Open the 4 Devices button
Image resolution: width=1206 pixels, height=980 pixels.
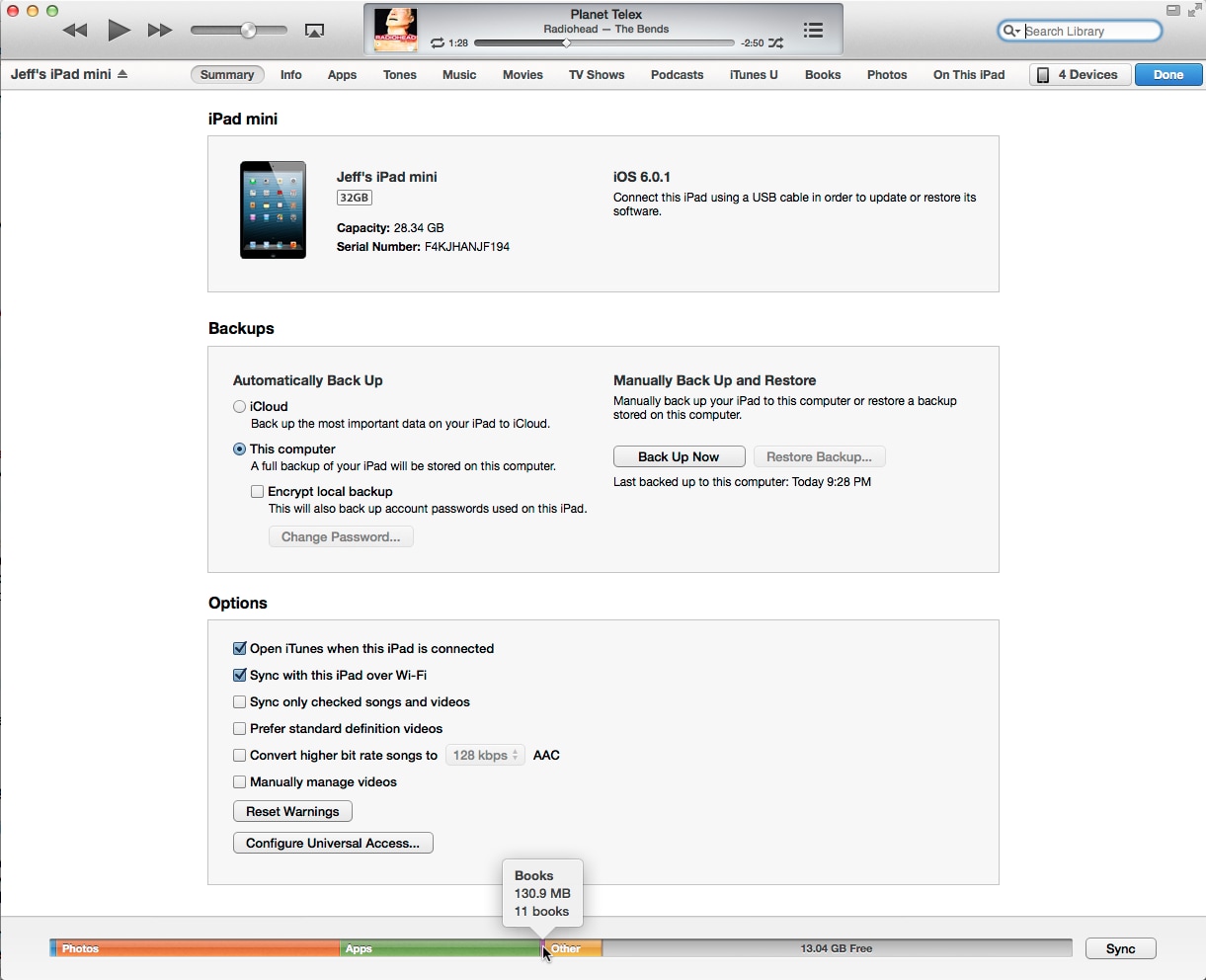point(1081,75)
